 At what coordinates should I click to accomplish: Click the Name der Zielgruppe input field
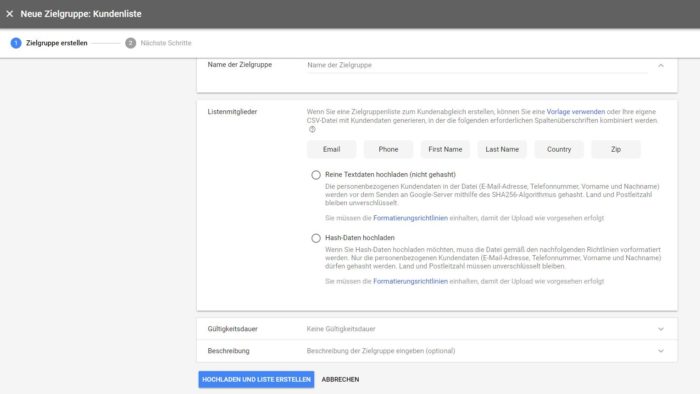[x=477, y=65]
